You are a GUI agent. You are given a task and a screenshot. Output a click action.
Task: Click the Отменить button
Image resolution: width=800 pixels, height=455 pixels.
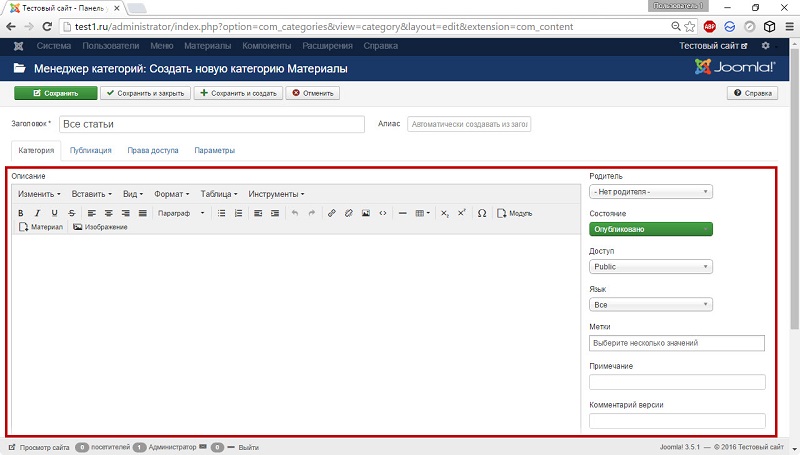pyautogui.click(x=313, y=93)
